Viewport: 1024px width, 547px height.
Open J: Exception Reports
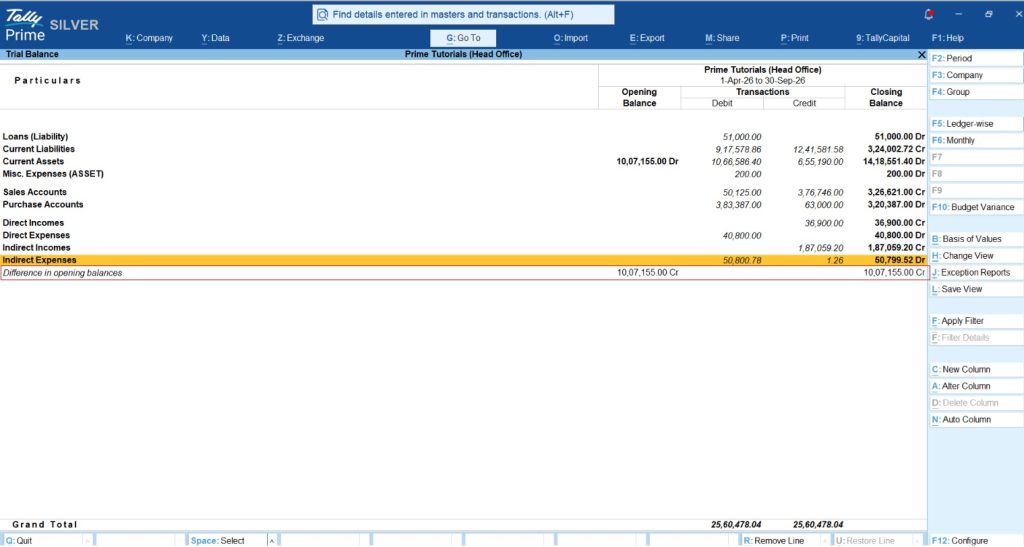click(976, 272)
